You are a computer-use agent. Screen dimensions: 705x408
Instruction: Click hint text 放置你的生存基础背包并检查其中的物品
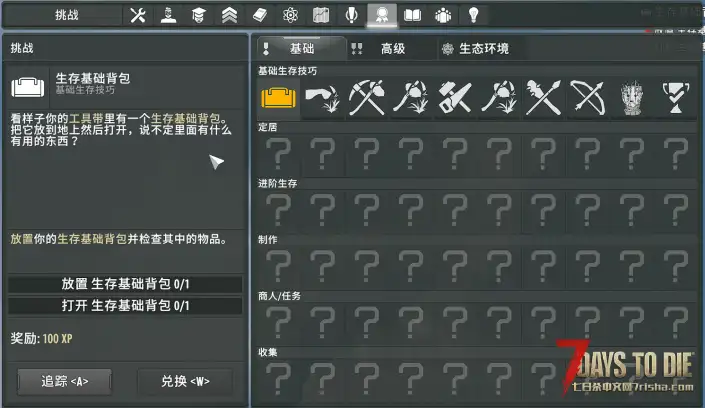click(119, 239)
